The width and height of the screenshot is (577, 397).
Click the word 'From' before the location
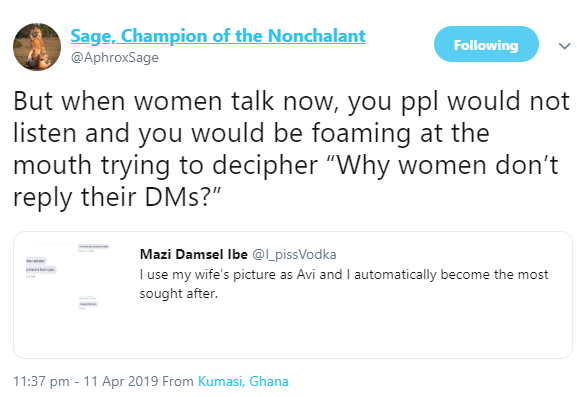point(178,381)
